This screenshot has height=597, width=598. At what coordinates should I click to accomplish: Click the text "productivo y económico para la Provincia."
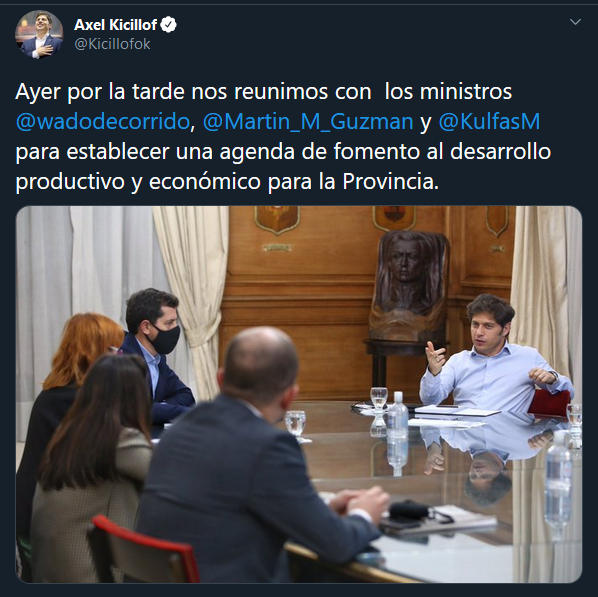pyautogui.click(x=227, y=181)
